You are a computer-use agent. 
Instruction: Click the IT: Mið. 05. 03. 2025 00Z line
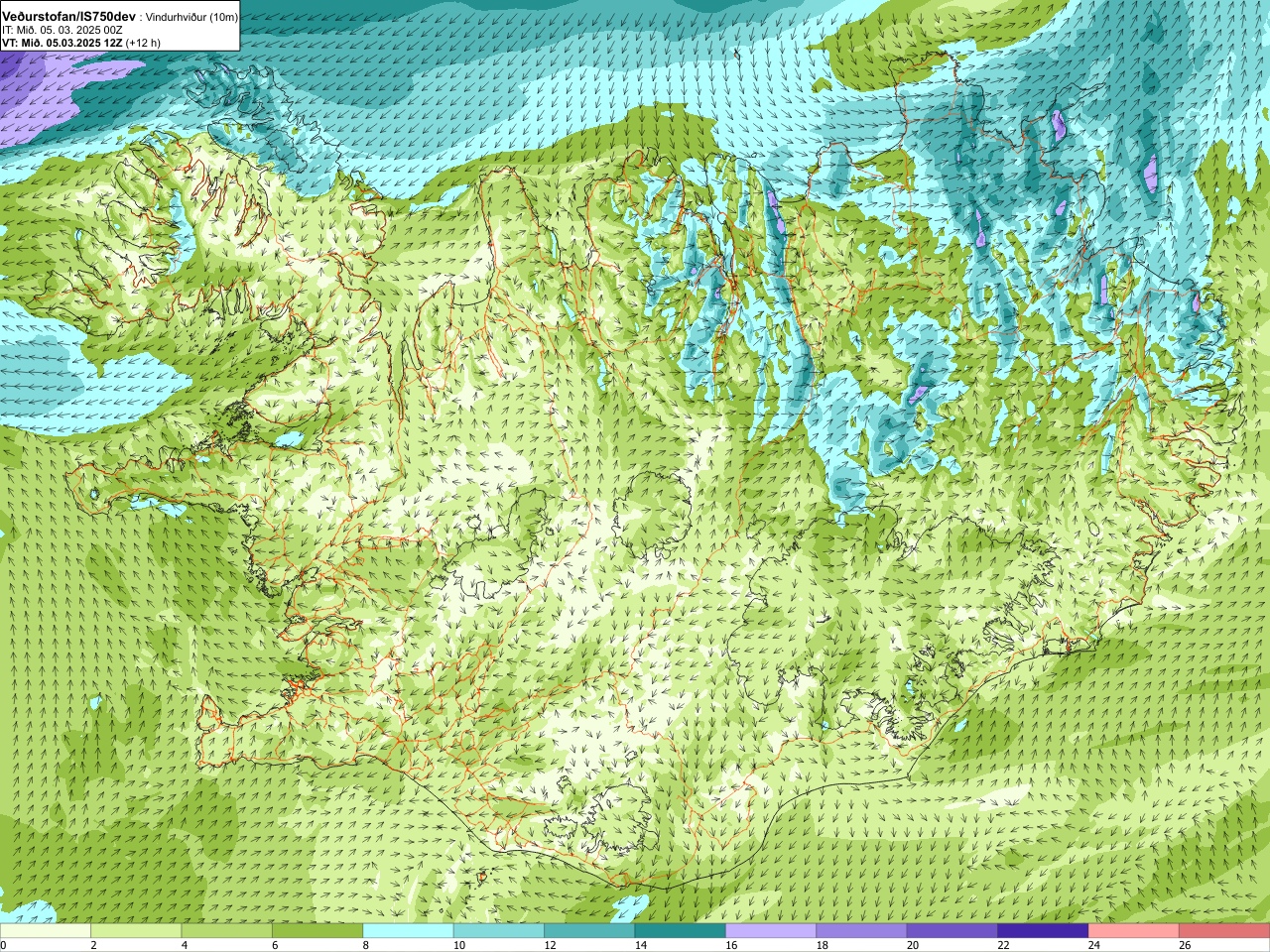[x=63, y=31]
